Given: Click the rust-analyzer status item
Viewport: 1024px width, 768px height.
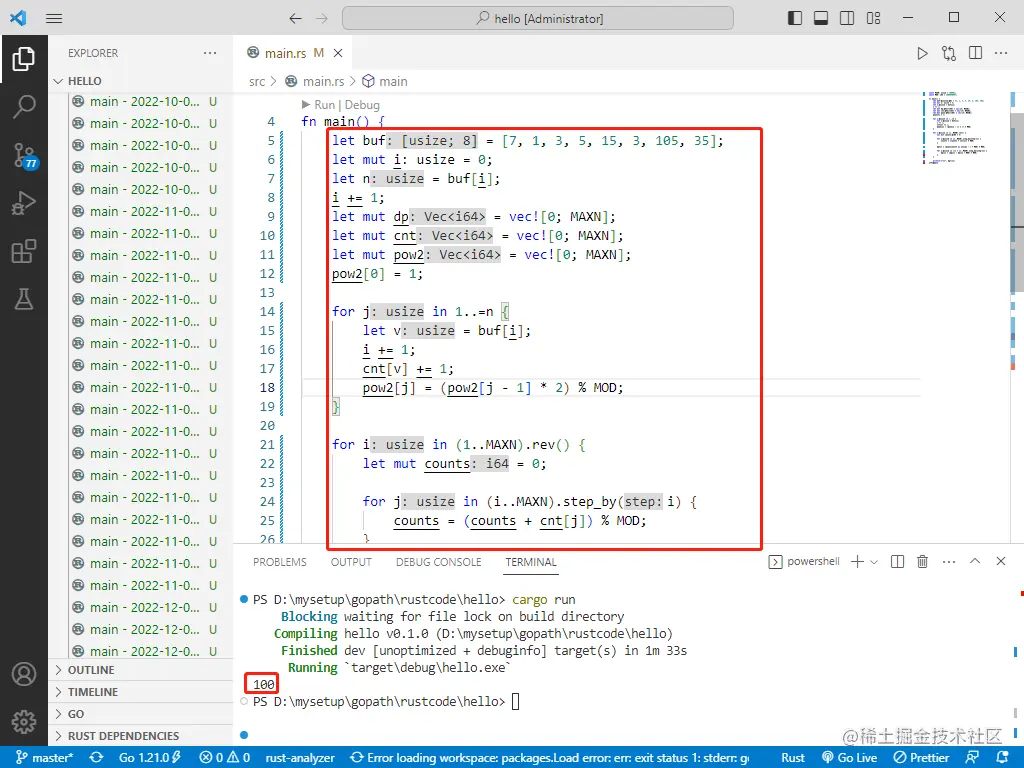Looking at the screenshot, I should point(300,758).
